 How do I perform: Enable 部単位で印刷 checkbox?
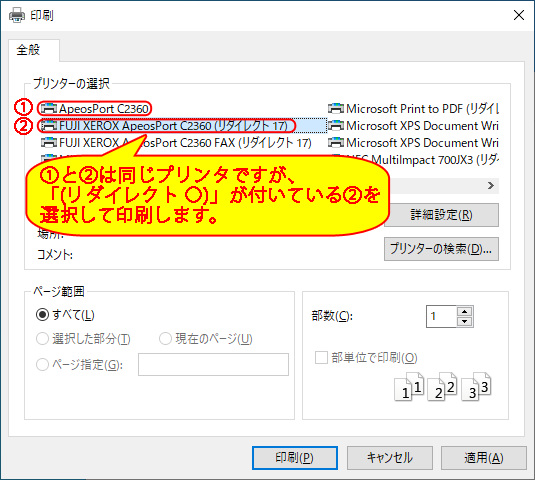[321, 358]
